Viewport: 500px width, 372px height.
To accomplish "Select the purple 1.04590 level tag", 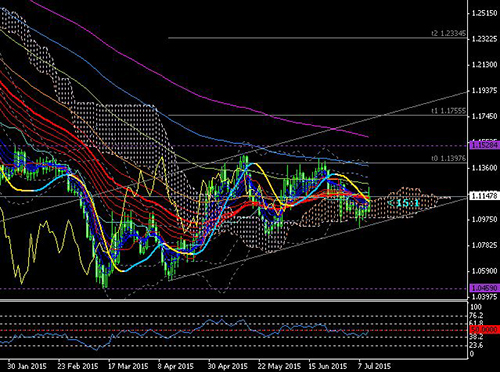I will pyautogui.click(x=484, y=287).
